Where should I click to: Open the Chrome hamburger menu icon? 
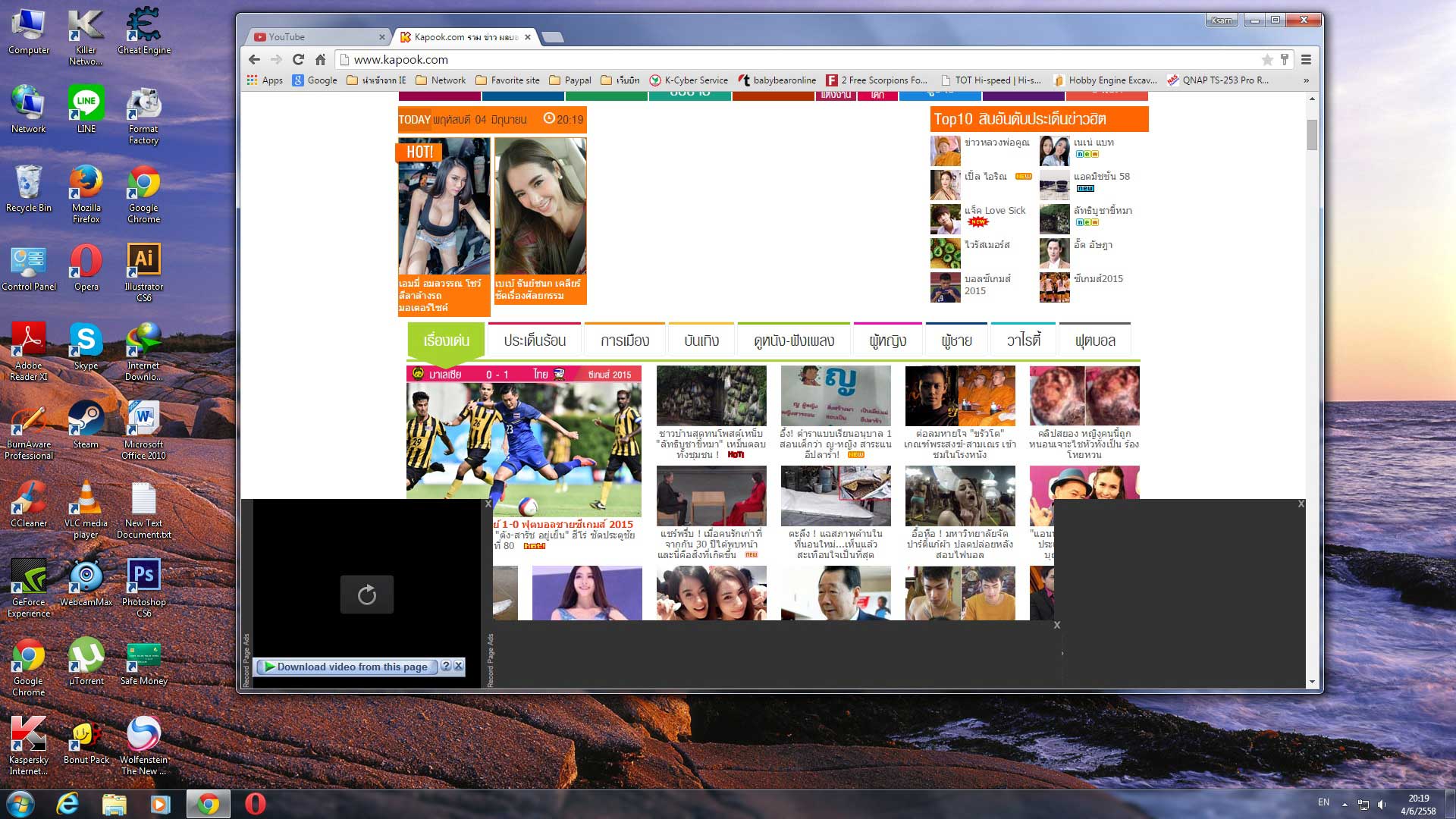(x=1306, y=59)
